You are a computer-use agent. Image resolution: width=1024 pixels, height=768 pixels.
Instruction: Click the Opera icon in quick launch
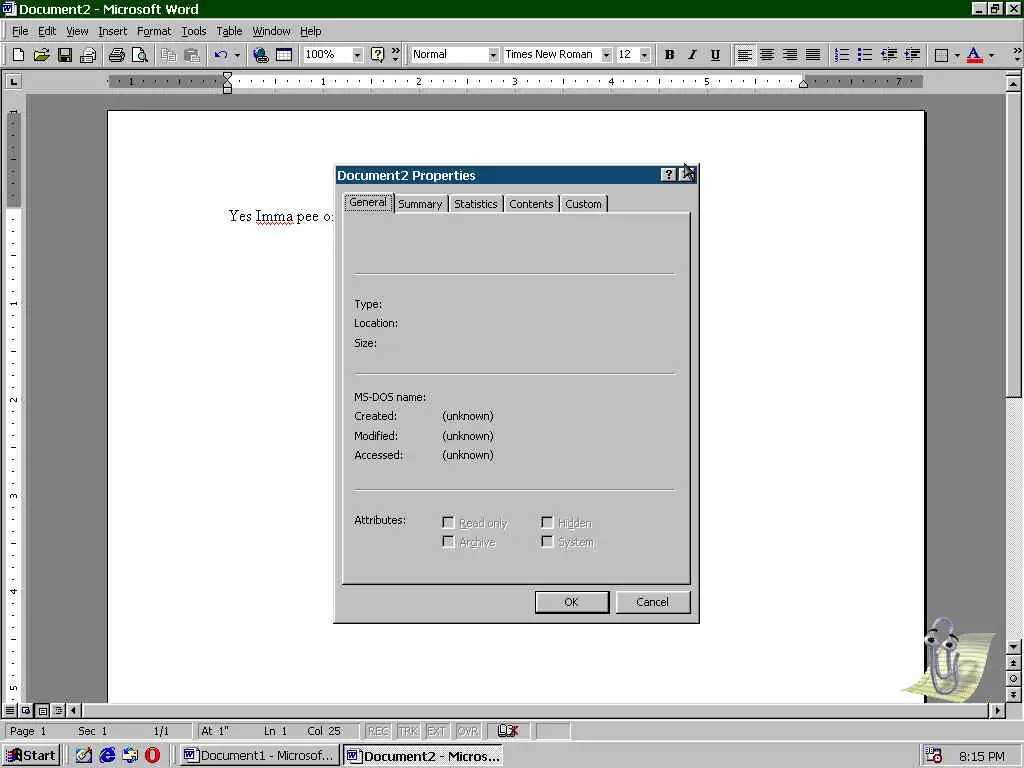coord(152,756)
